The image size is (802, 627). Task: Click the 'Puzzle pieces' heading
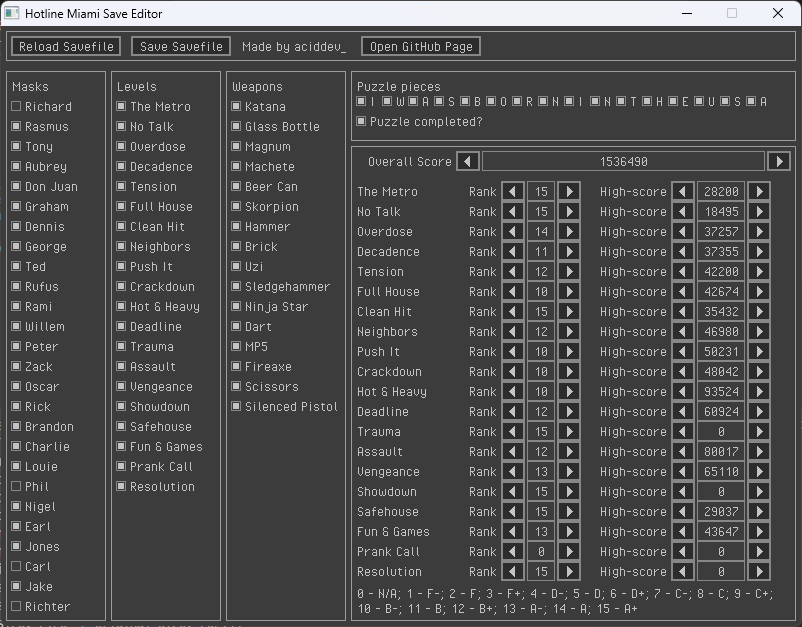(x=398, y=86)
